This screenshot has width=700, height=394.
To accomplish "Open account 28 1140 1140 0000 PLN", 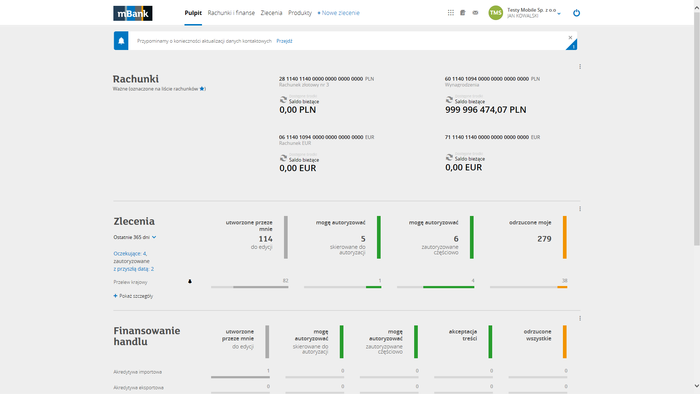I will coord(321,79).
